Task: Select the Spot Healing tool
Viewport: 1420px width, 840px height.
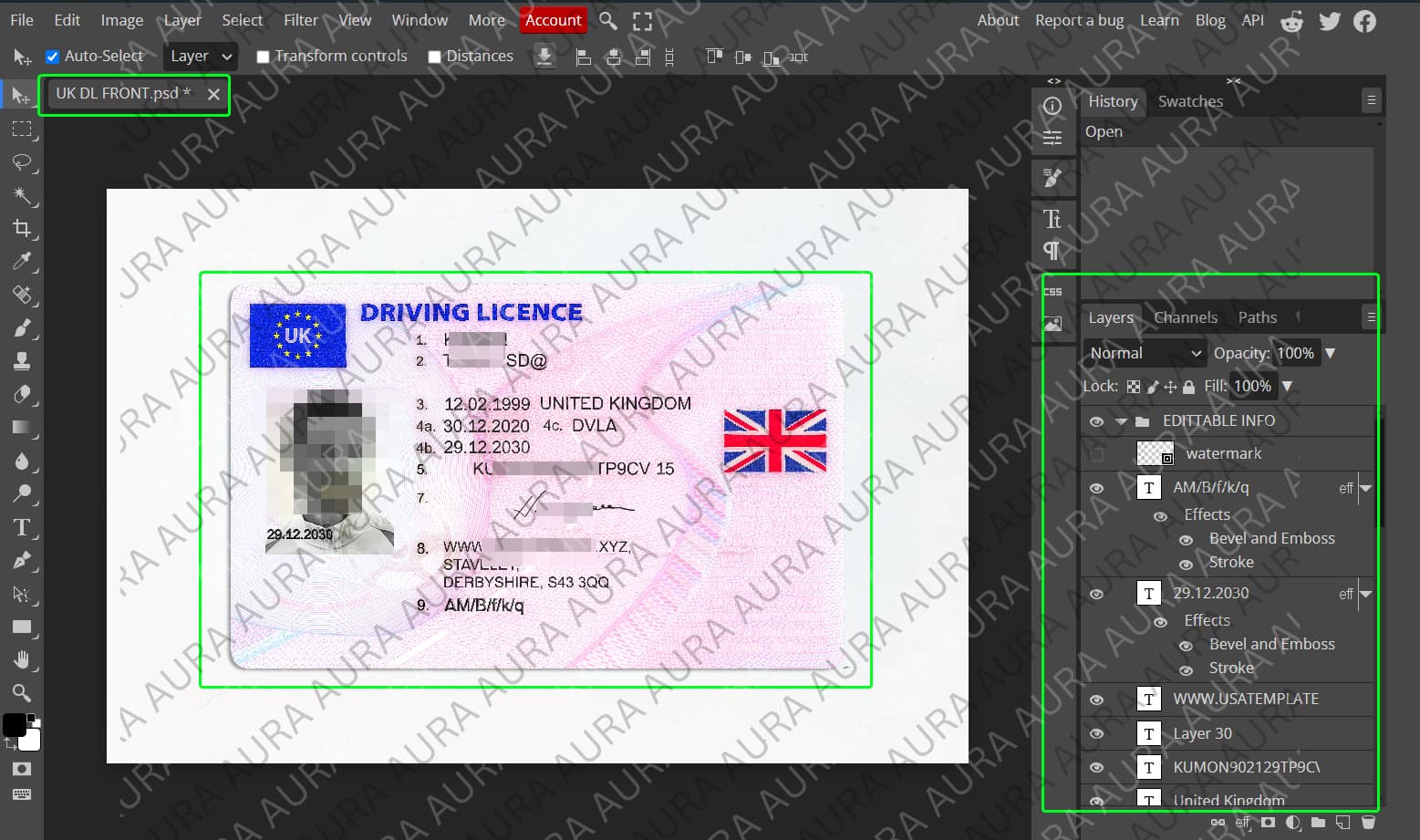Action: [21, 295]
